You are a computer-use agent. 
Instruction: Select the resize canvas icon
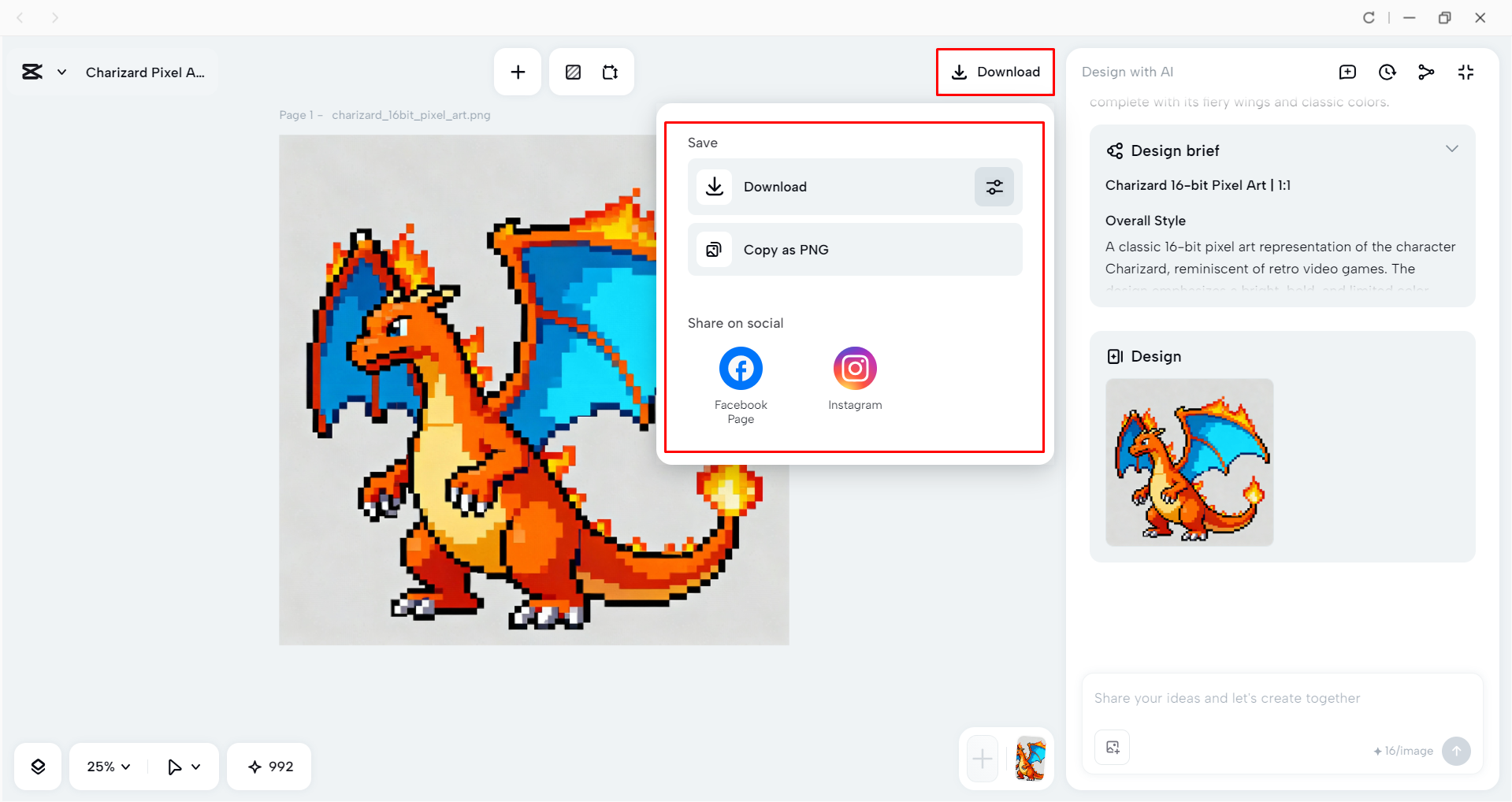[x=610, y=72]
